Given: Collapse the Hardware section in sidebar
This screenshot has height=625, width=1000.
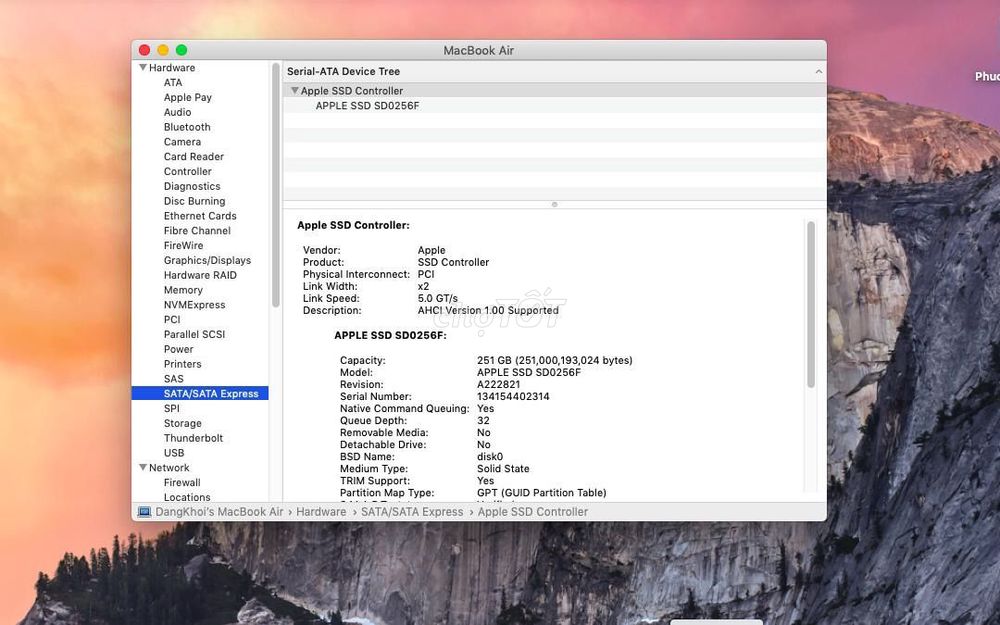Looking at the screenshot, I should point(143,68).
